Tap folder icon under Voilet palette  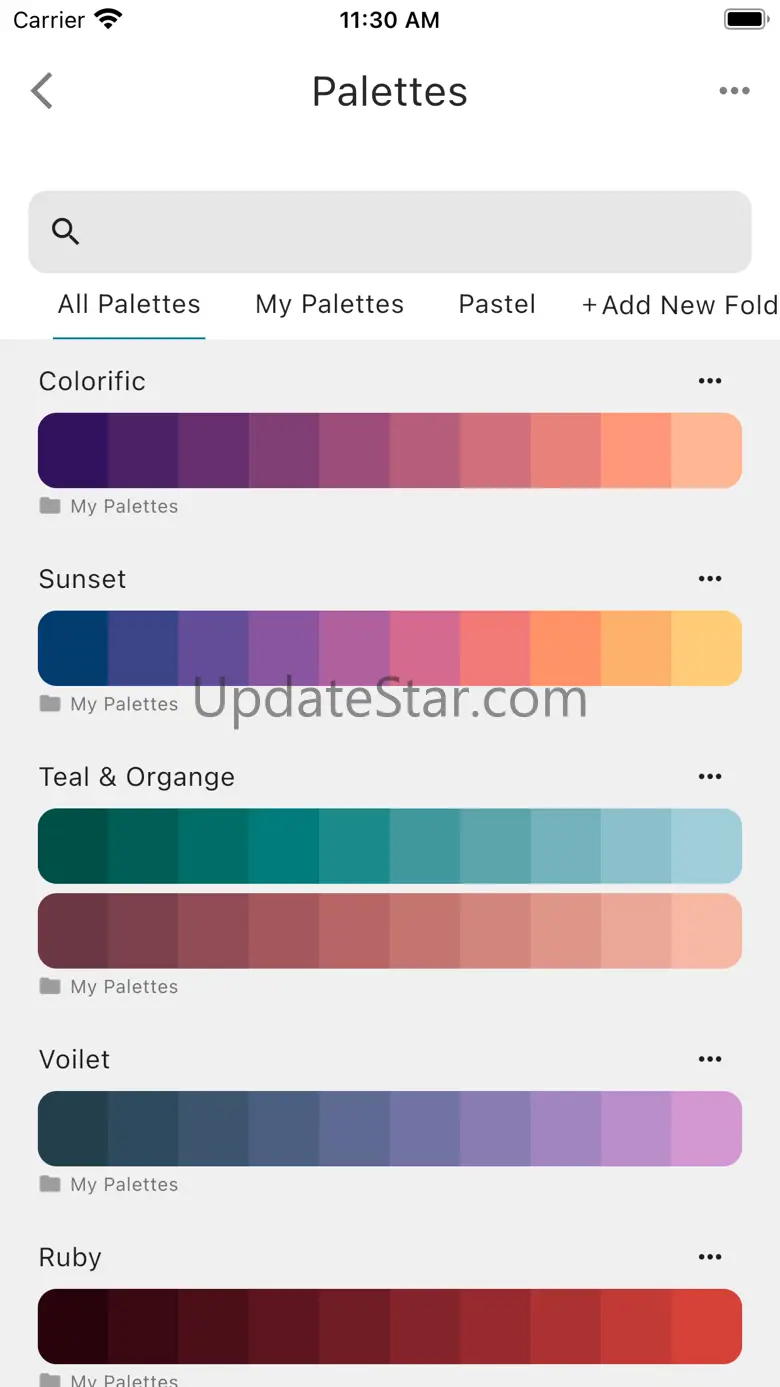click(50, 1184)
